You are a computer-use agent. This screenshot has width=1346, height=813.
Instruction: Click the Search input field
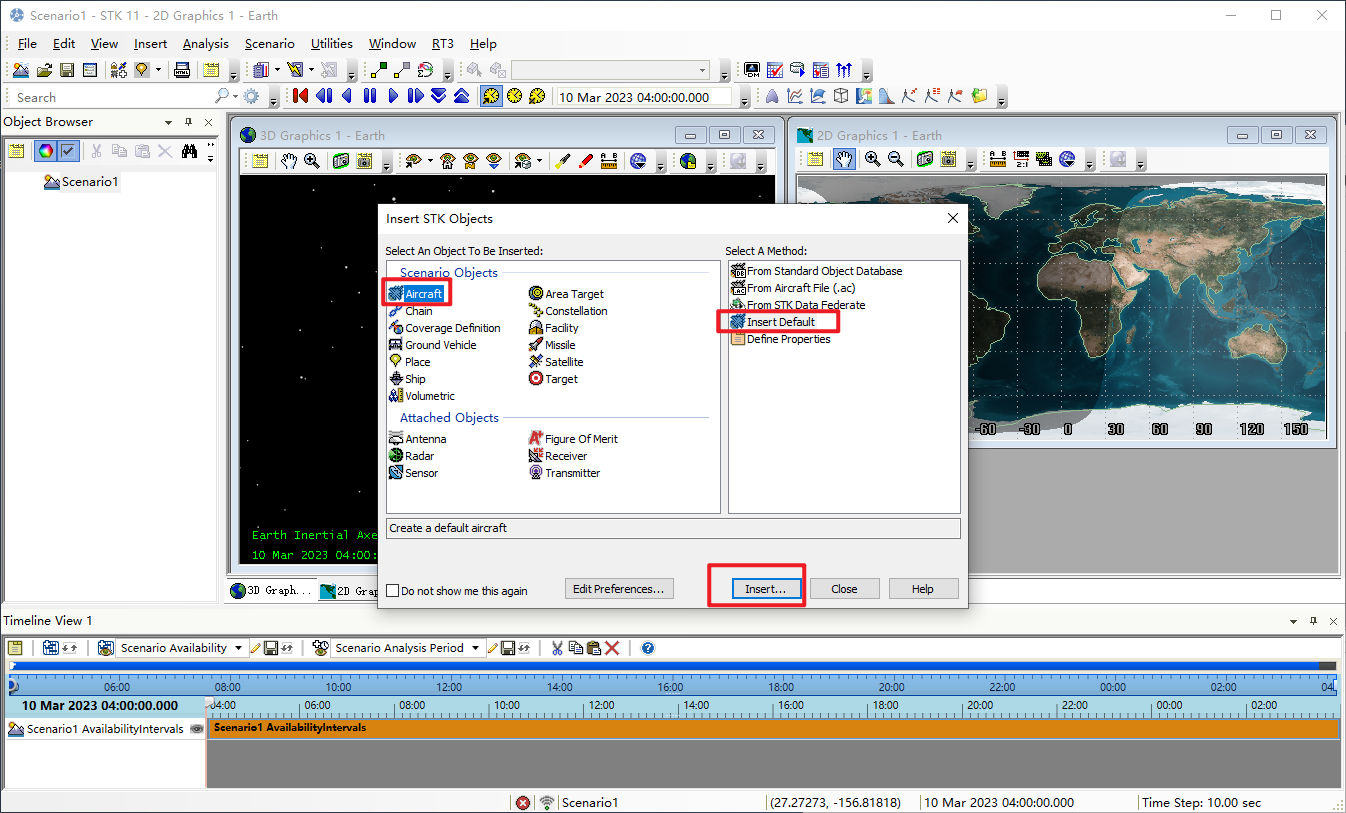[112, 97]
